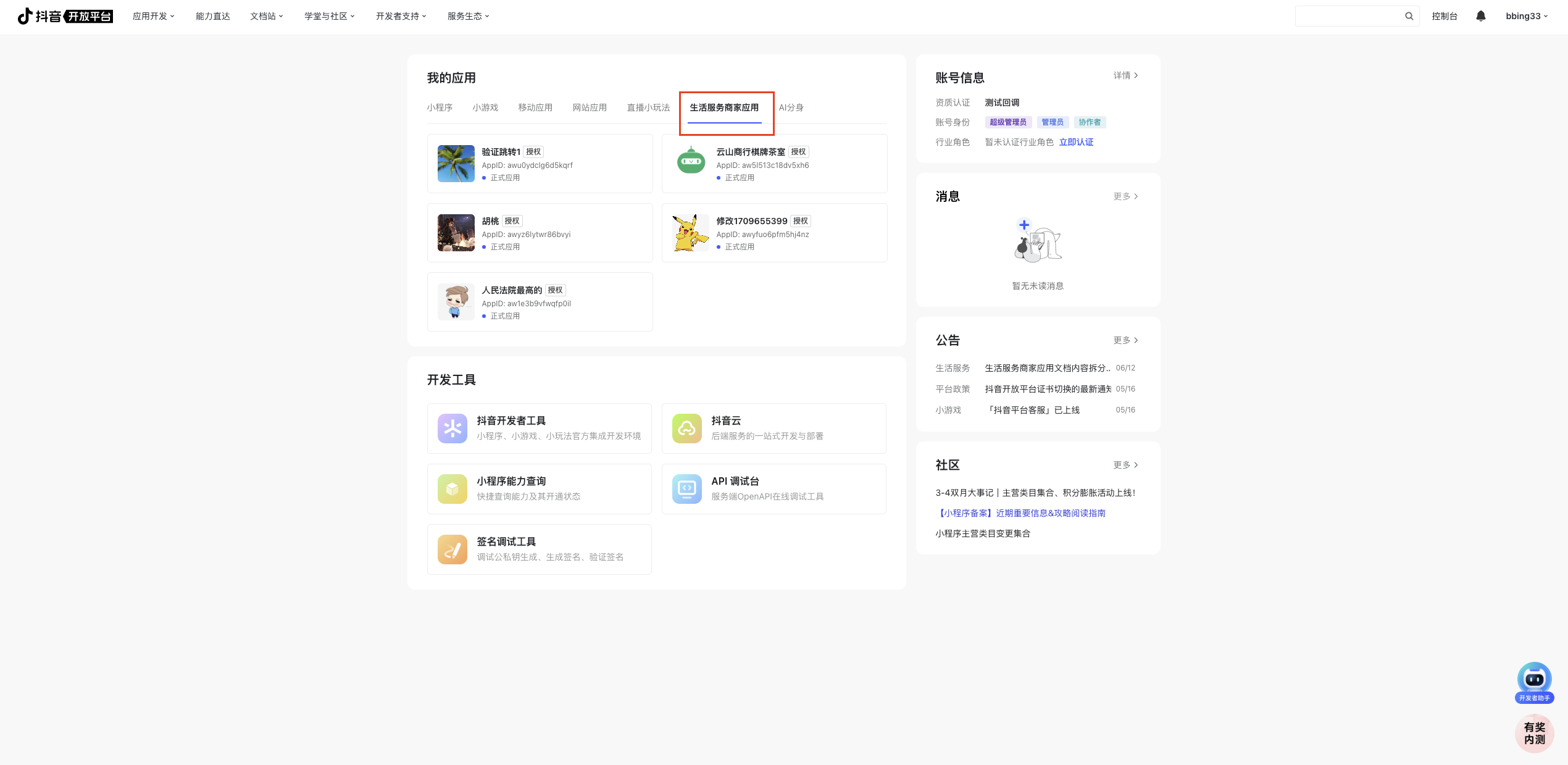
Task: Switch to the 移动应用 tab
Action: pos(535,107)
